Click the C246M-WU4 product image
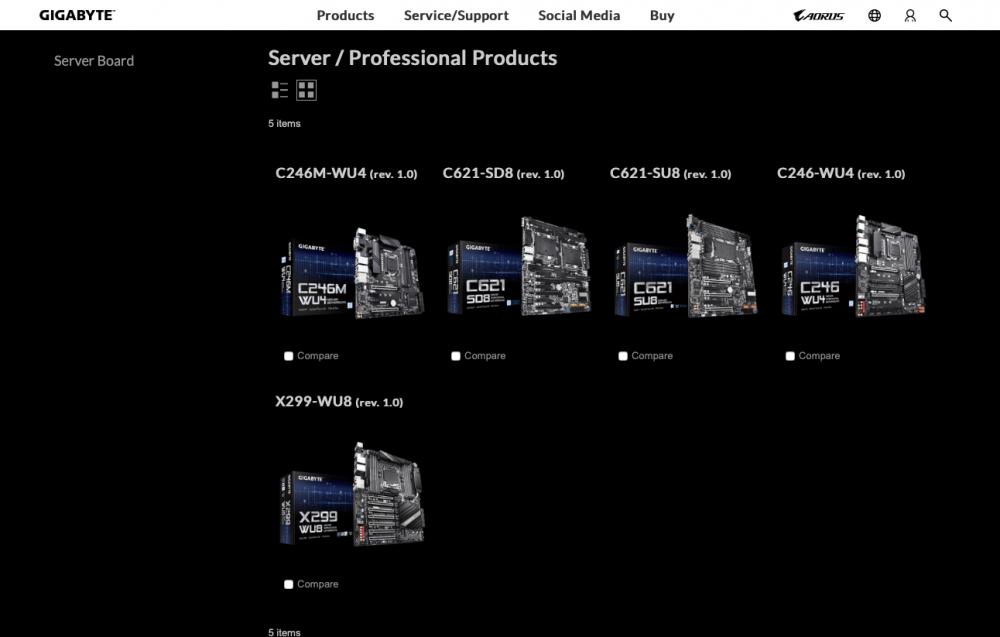Image resolution: width=1000 pixels, height=637 pixels. [x=352, y=273]
